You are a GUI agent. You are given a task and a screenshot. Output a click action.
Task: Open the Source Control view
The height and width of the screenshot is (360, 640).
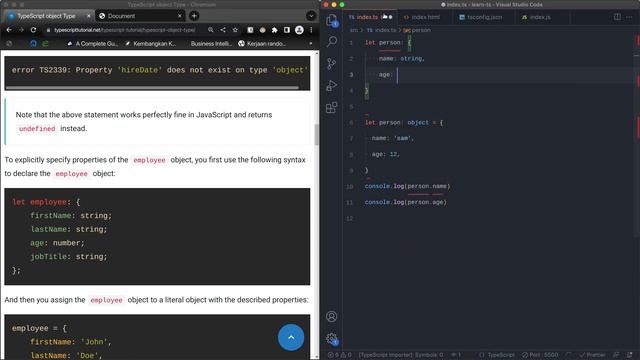click(331, 63)
